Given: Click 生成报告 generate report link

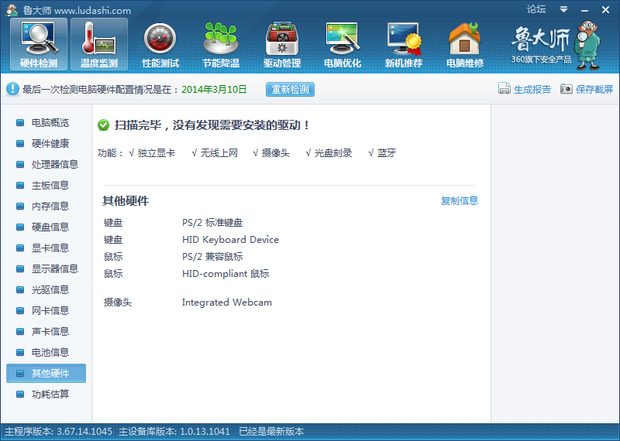Looking at the screenshot, I should (x=532, y=89).
